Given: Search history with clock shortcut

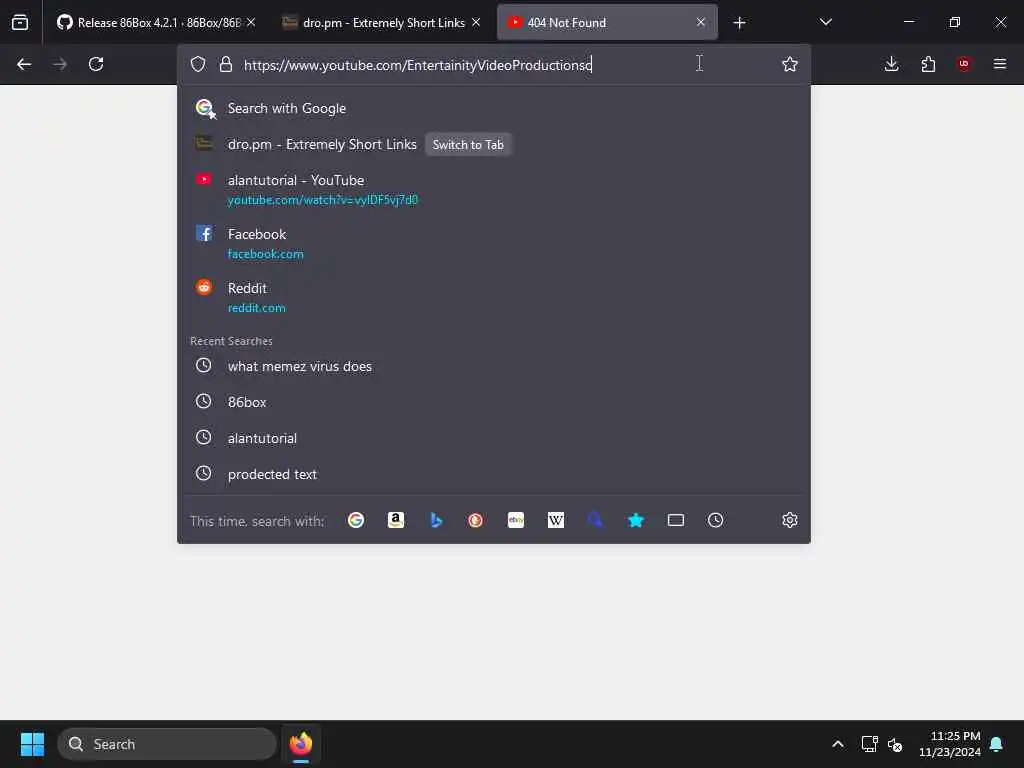Looking at the screenshot, I should pos(716,520).
